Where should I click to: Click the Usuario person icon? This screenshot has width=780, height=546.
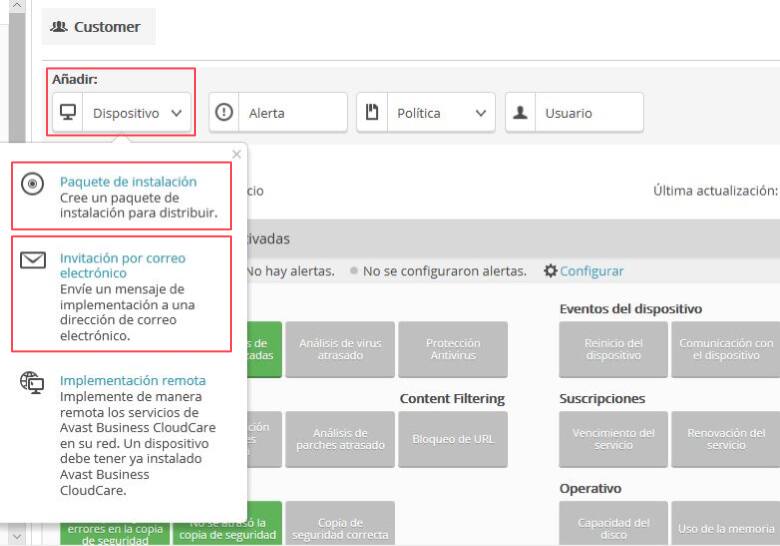pyautogui.click(x=521, y=113)
